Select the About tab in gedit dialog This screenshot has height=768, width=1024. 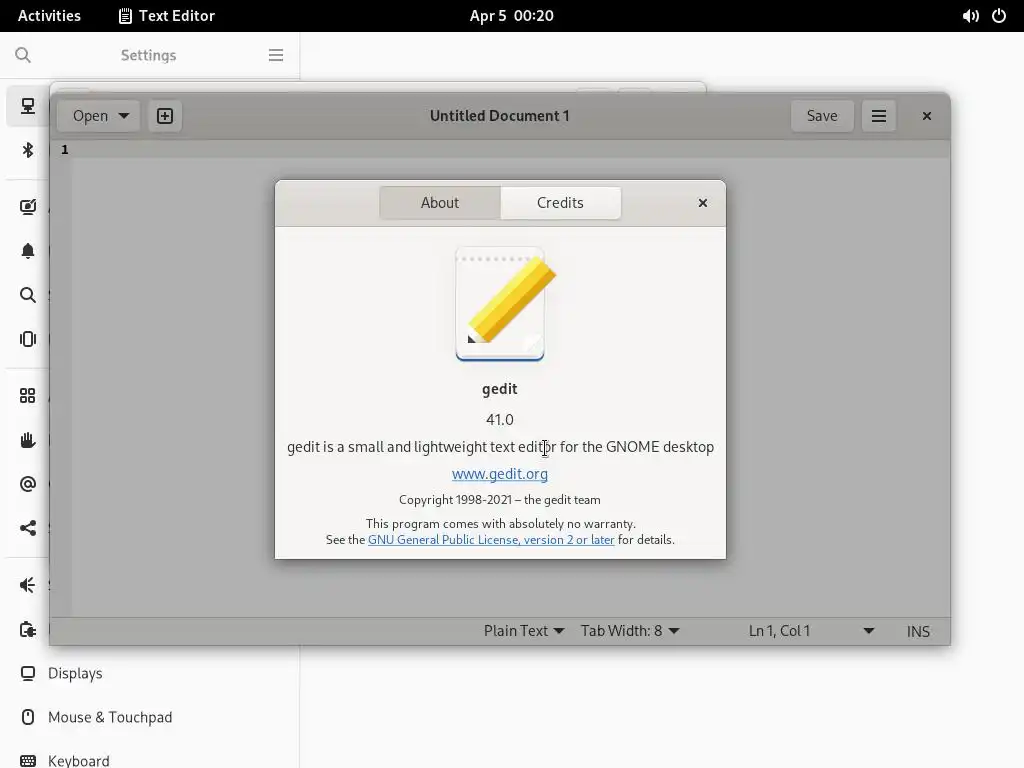tap(440, 202)
